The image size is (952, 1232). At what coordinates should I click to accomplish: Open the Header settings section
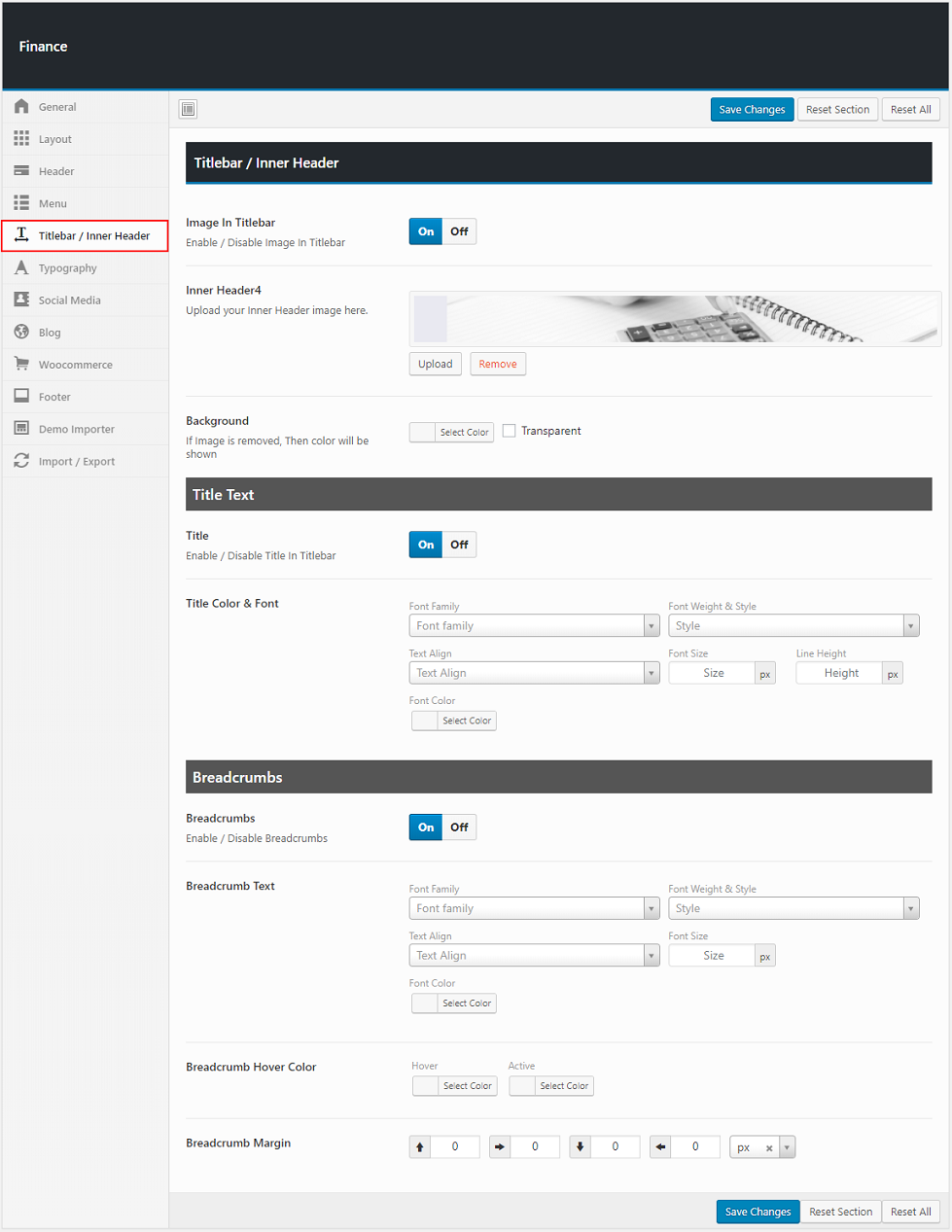56,171
